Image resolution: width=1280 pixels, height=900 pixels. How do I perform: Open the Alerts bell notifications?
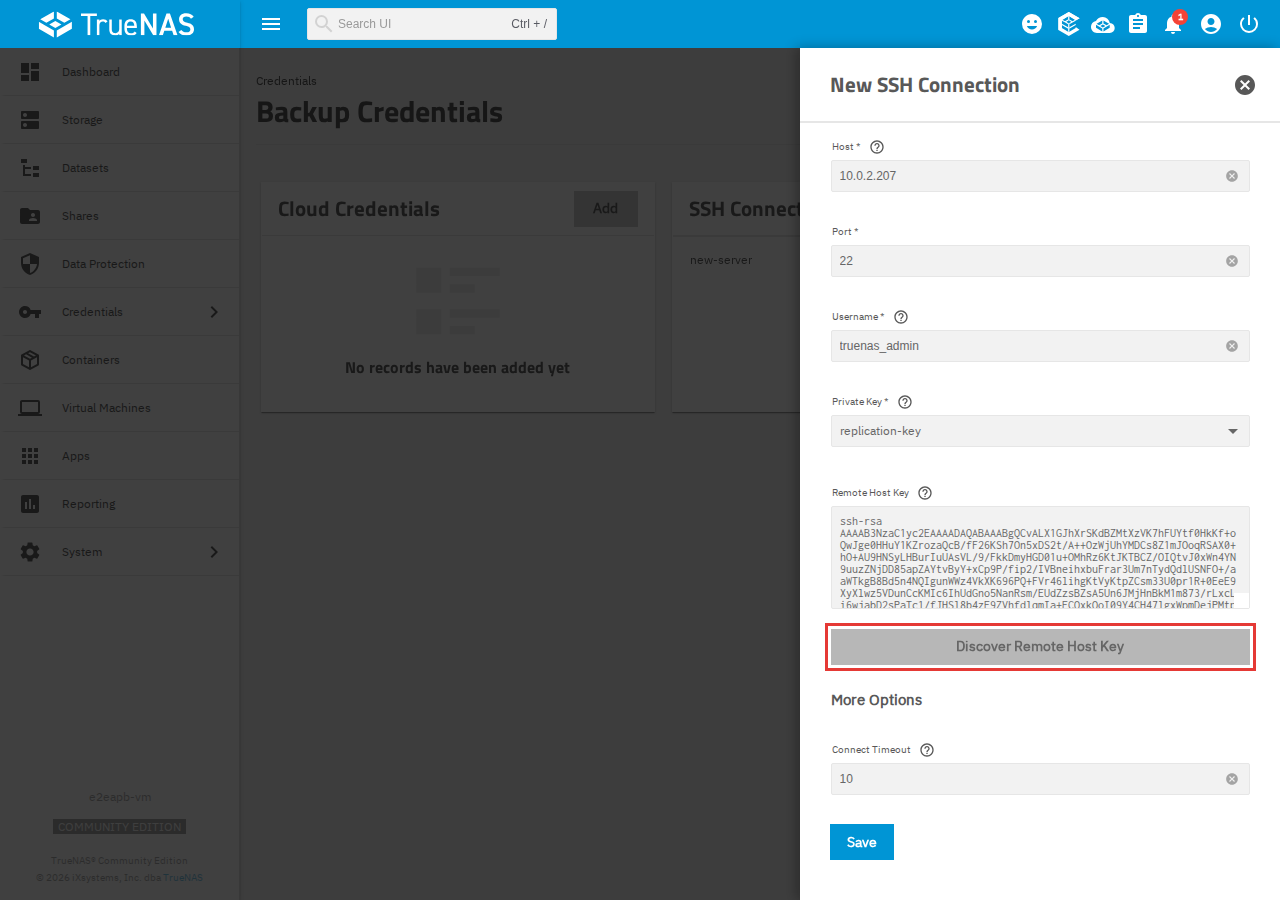coord(1174,24)
